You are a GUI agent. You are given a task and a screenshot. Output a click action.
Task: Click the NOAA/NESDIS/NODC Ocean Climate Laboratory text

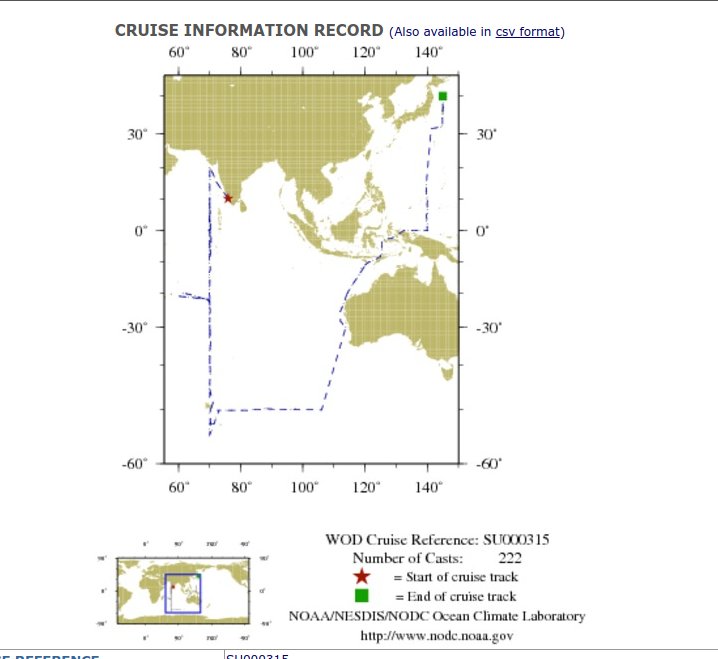pos(437,616)
